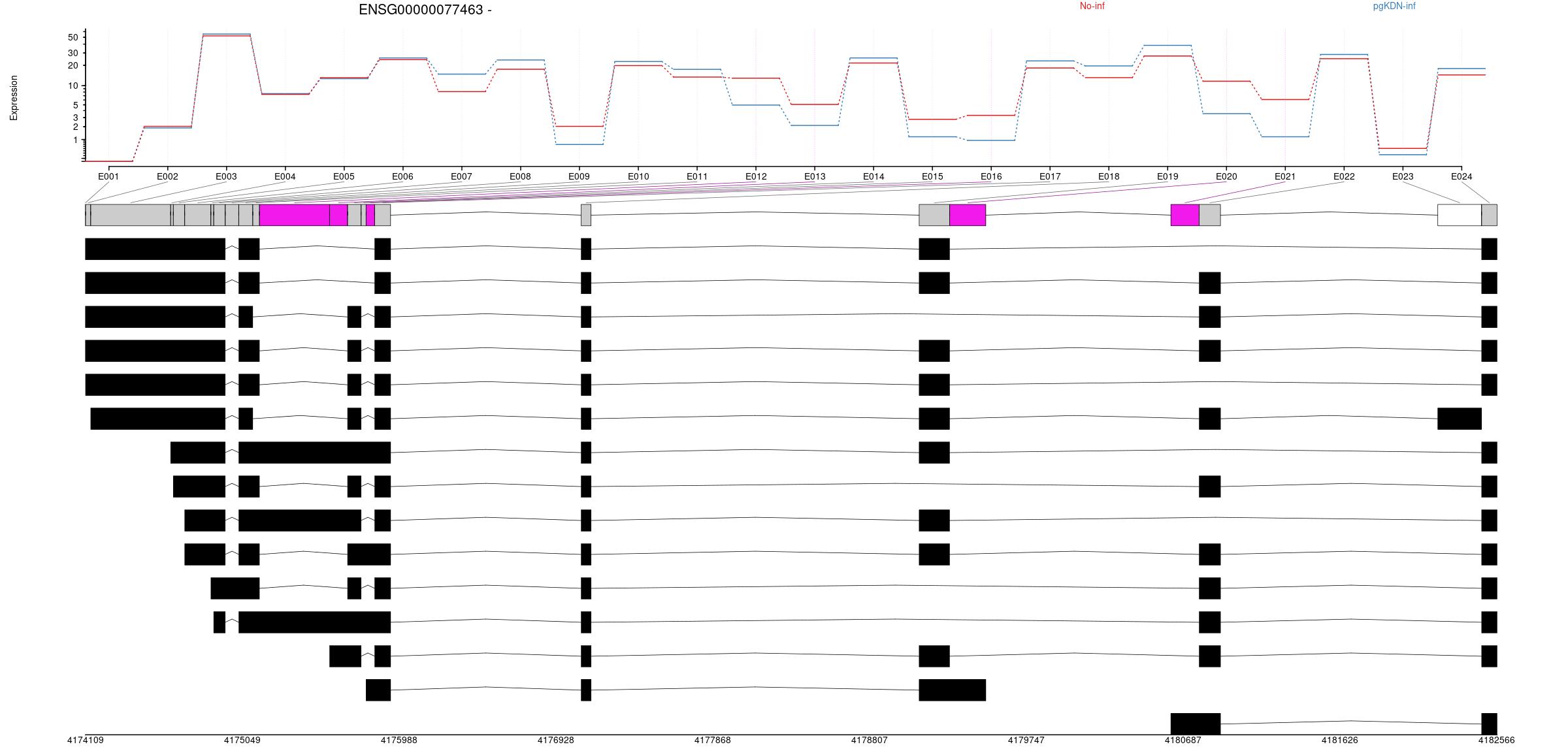Image resolution: width=1568 pixels, height=751 pixels.
Task: Click genomic coordinate 4182566
Action: [1497, 741]
